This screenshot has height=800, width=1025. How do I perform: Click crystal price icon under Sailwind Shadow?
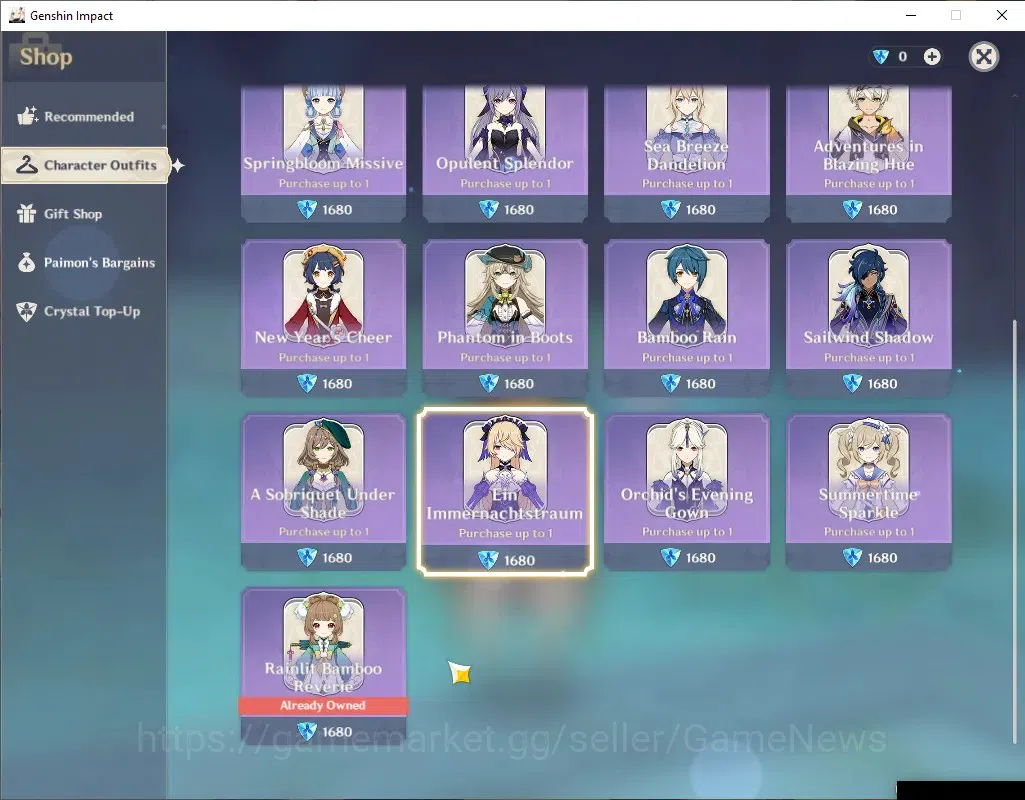852,384
